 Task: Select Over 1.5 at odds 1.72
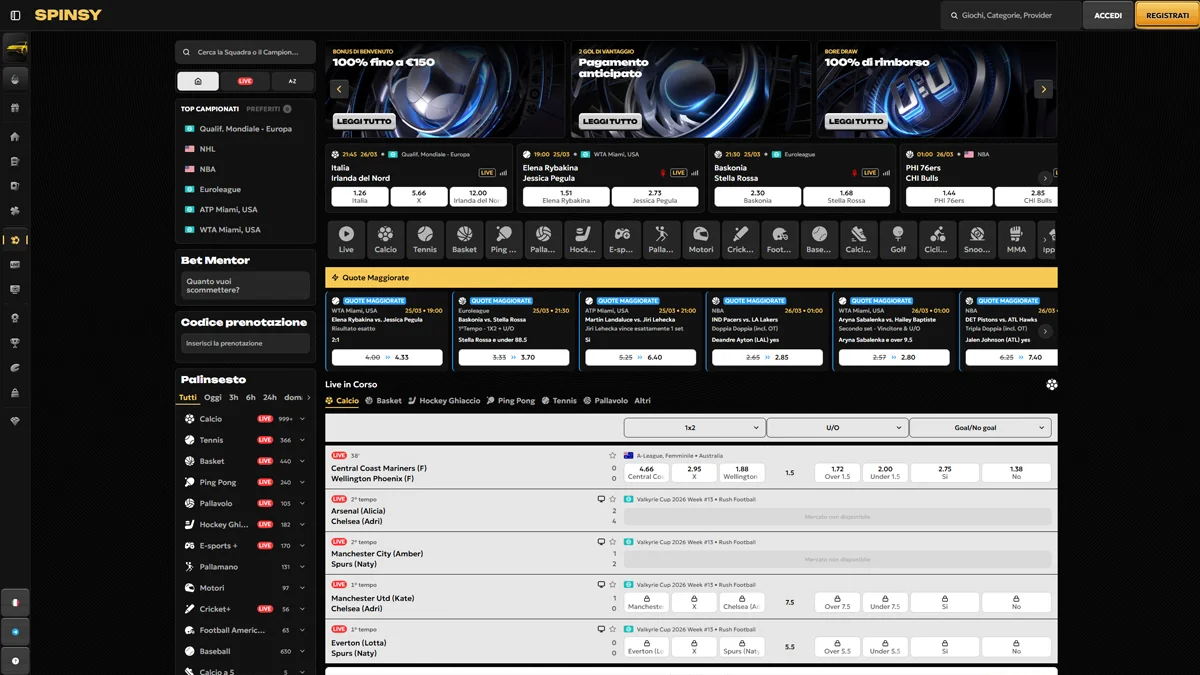coord(837,472)
